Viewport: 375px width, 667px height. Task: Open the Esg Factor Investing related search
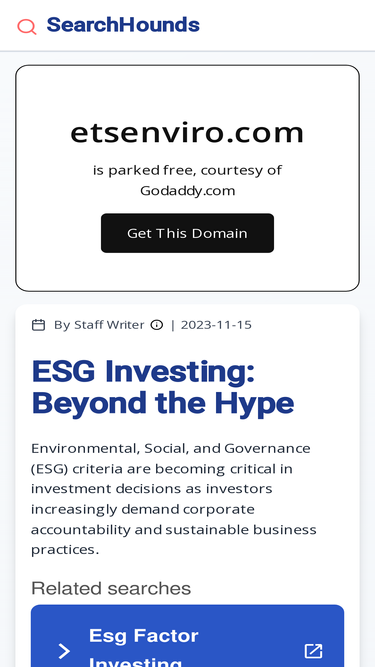point(188,636)
